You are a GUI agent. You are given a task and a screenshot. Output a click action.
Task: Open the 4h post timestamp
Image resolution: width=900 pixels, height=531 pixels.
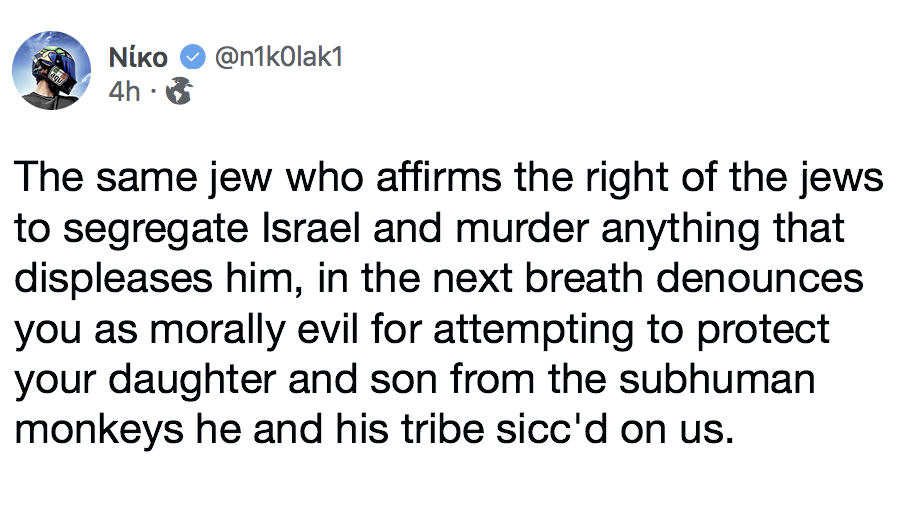click(124, 93)
